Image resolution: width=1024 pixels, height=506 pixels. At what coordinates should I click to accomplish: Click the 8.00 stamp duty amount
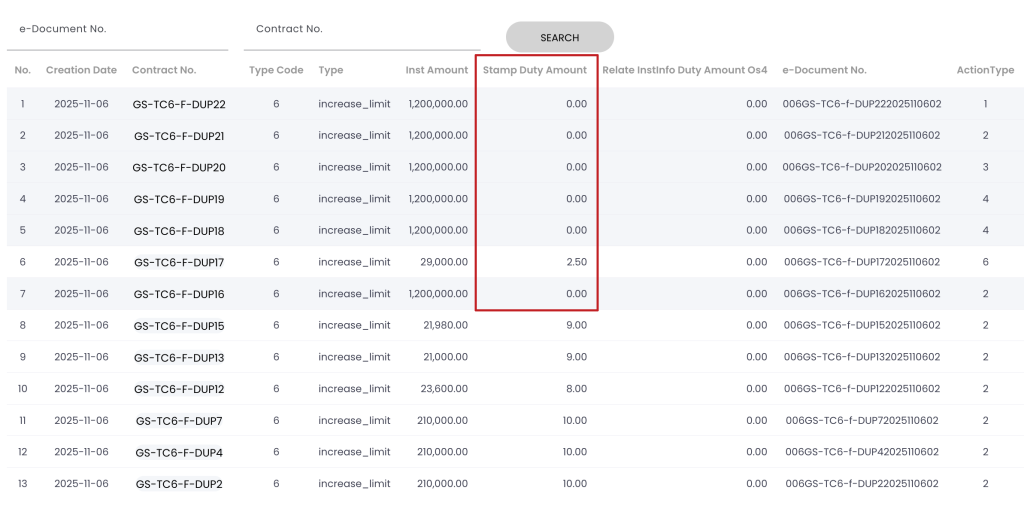(575, 389)
